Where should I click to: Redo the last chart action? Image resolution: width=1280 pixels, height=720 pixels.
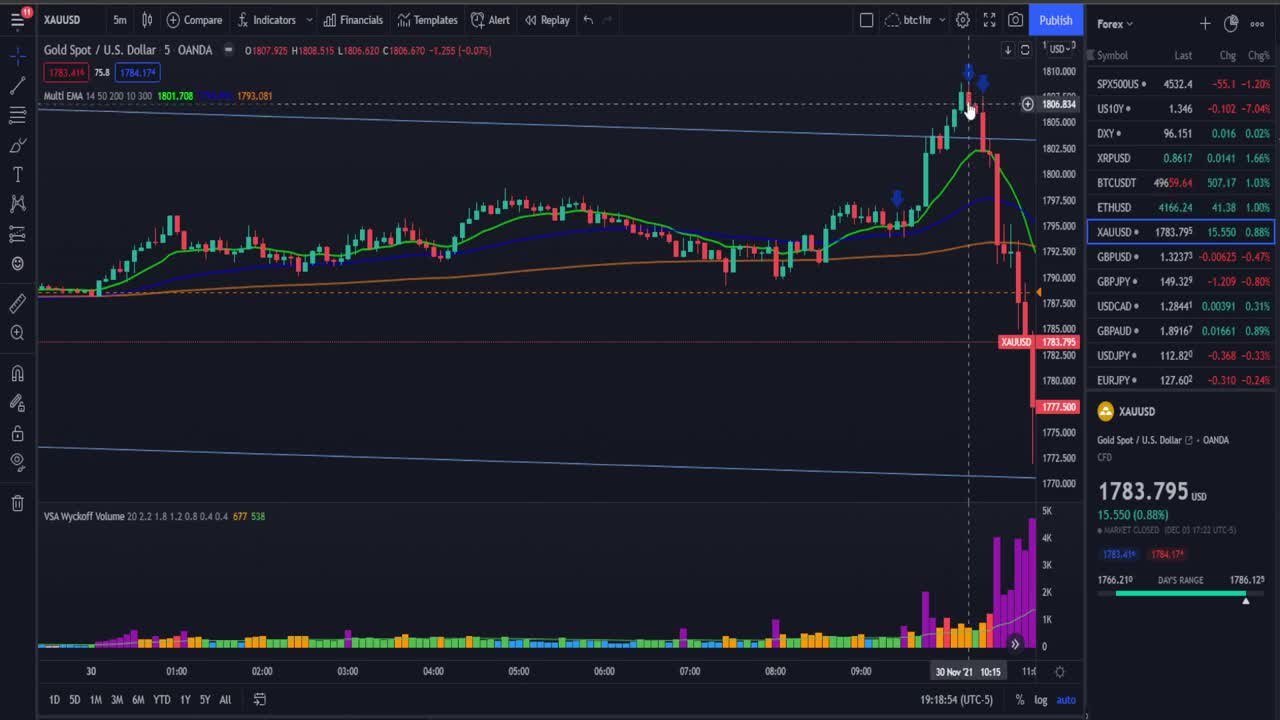[608, 20]
